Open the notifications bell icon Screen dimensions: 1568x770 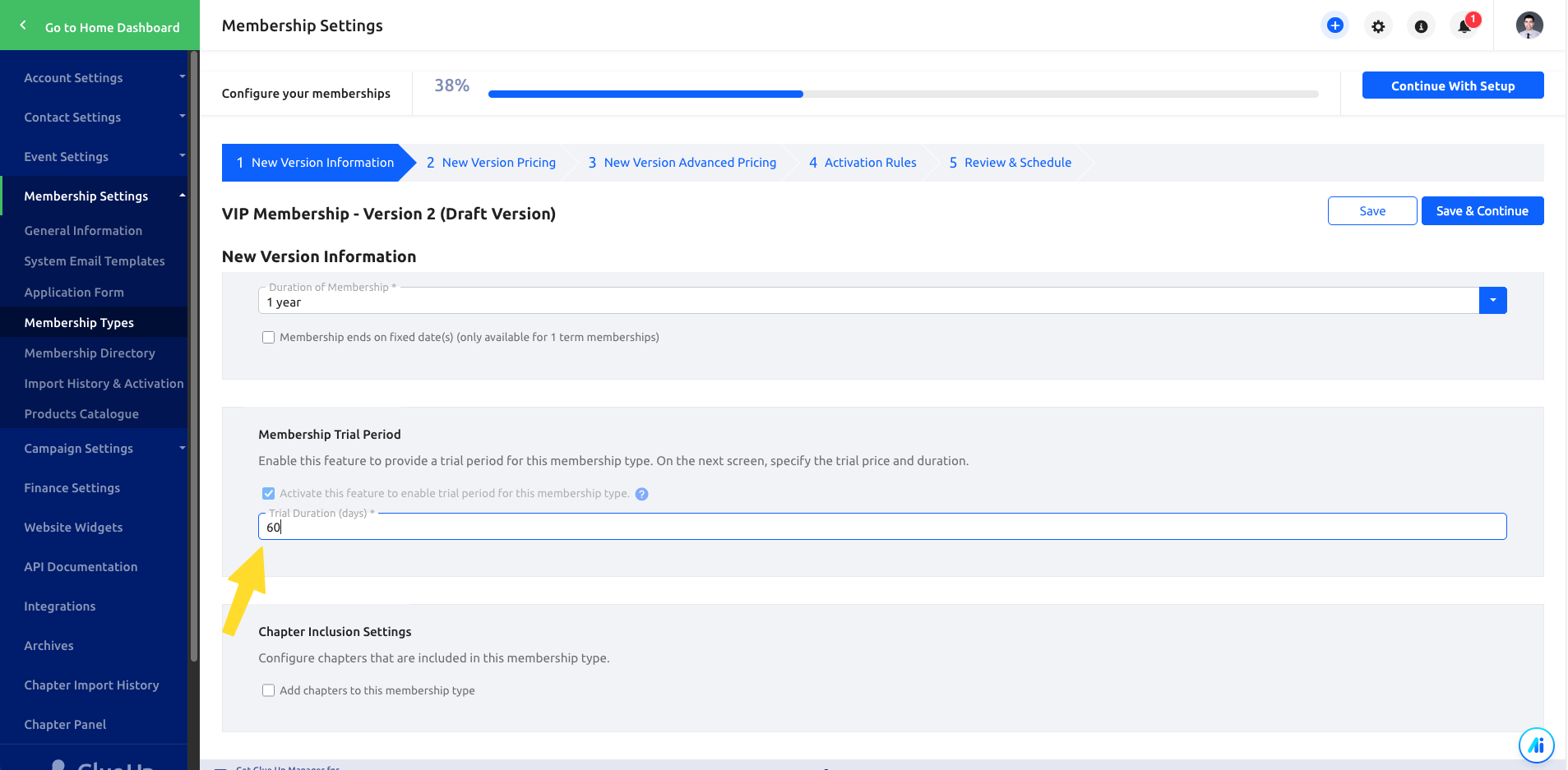coord(1464,26)
